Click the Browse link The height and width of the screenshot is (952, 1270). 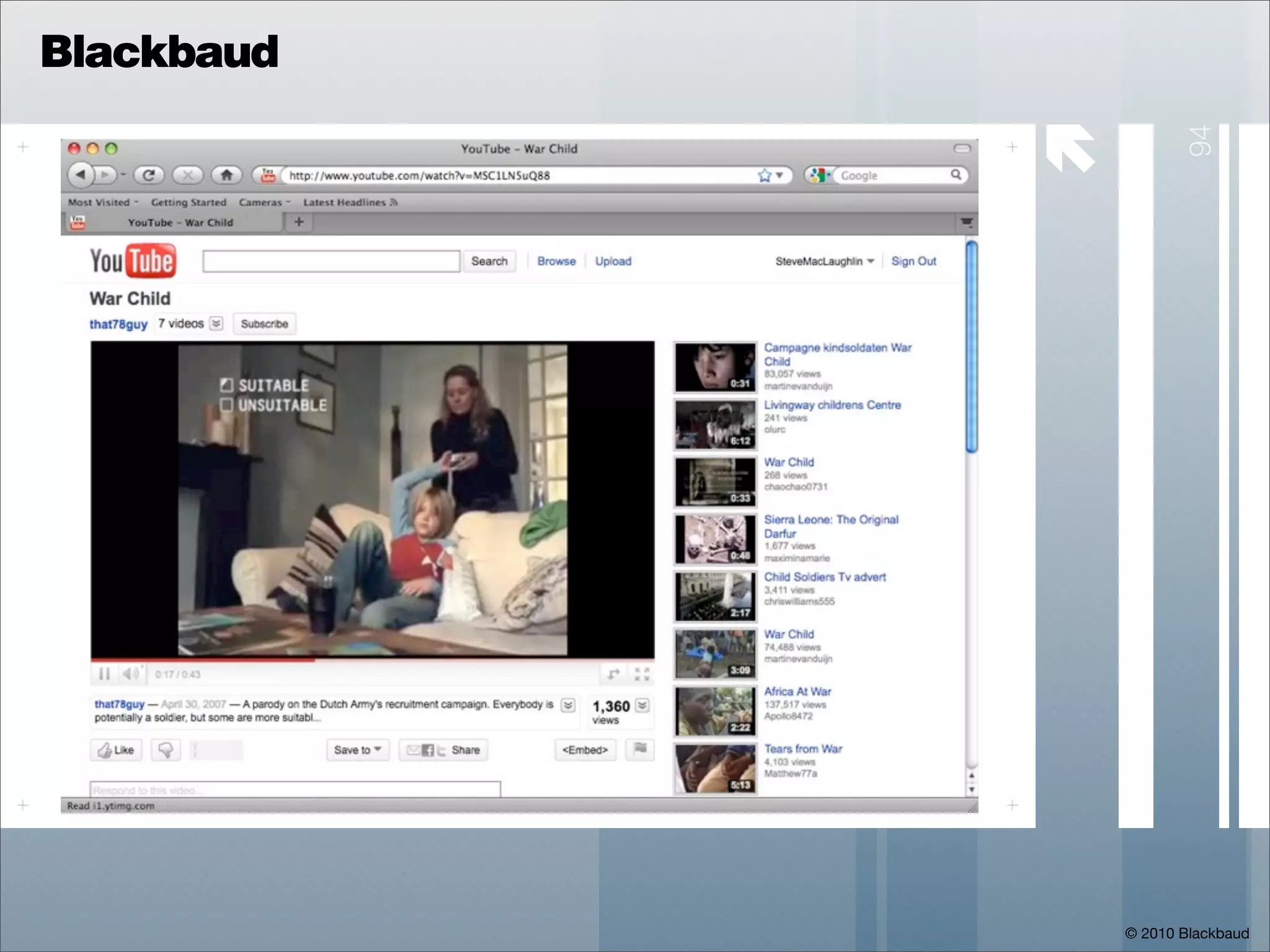pyautogui.click(x=556, y=261)
